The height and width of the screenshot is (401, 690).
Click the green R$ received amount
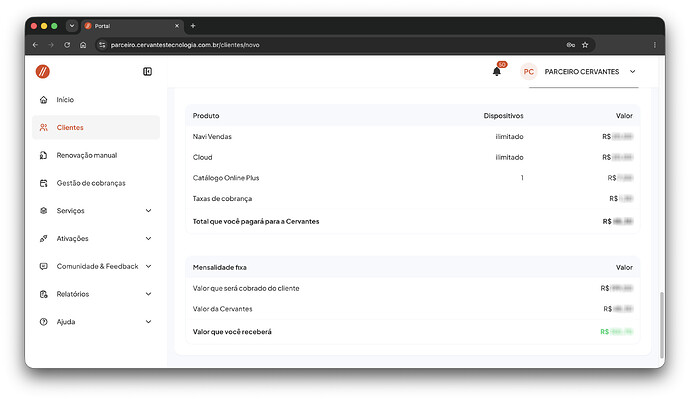[x=617, y=332]
